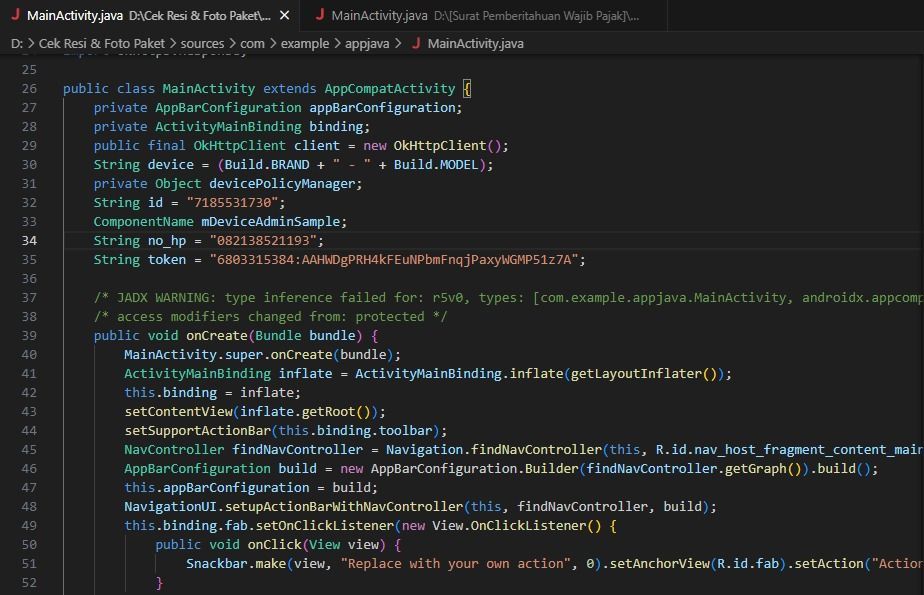Click line number 26 in gutter

(x=29, y=88)
